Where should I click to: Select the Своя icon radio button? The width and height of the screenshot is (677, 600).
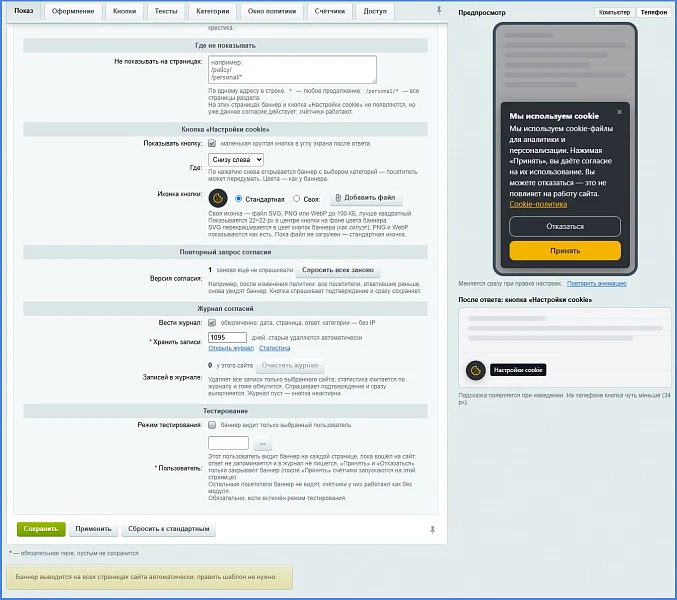click(297, 199)
